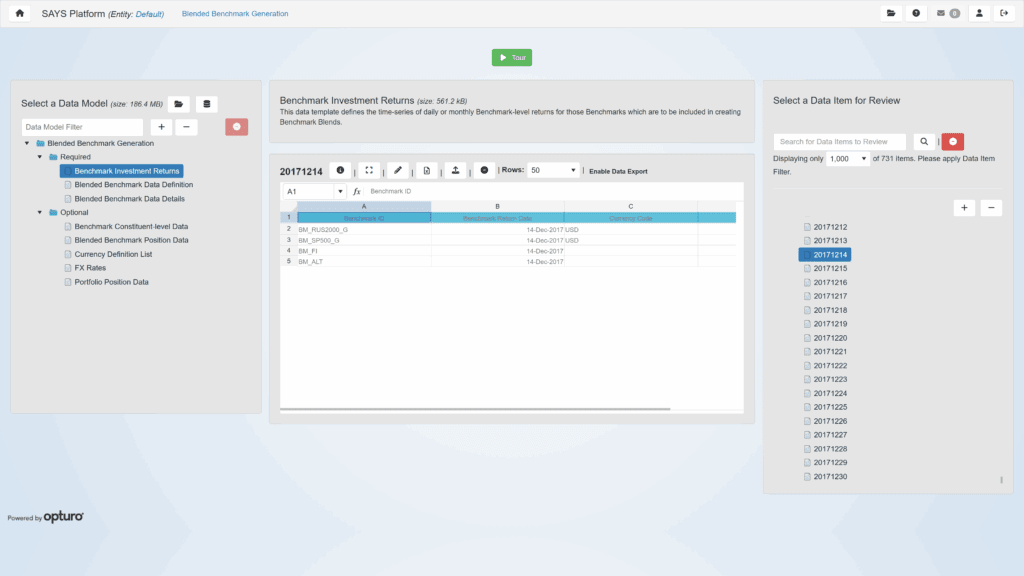Open the help question mark icon
Viewport: 1024px width, 576px height.
click(x=916, y=14)
